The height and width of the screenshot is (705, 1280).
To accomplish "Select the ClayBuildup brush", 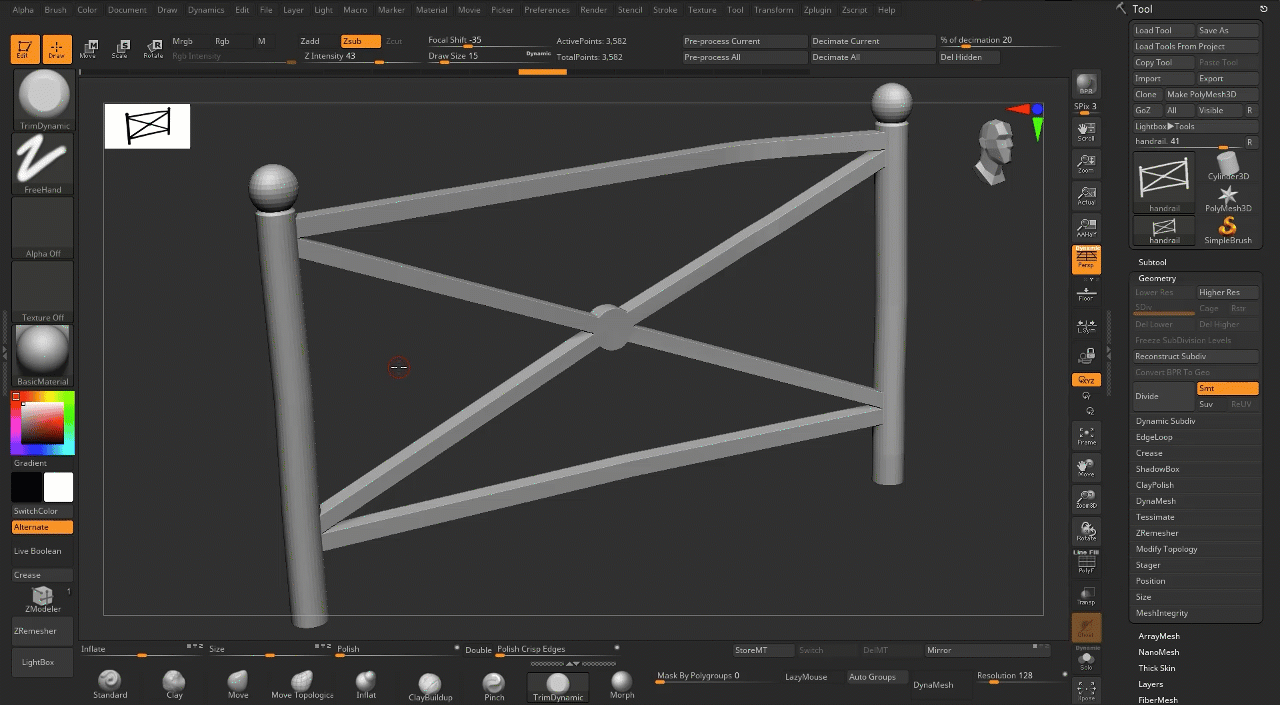I will click(x=430, y=685).
